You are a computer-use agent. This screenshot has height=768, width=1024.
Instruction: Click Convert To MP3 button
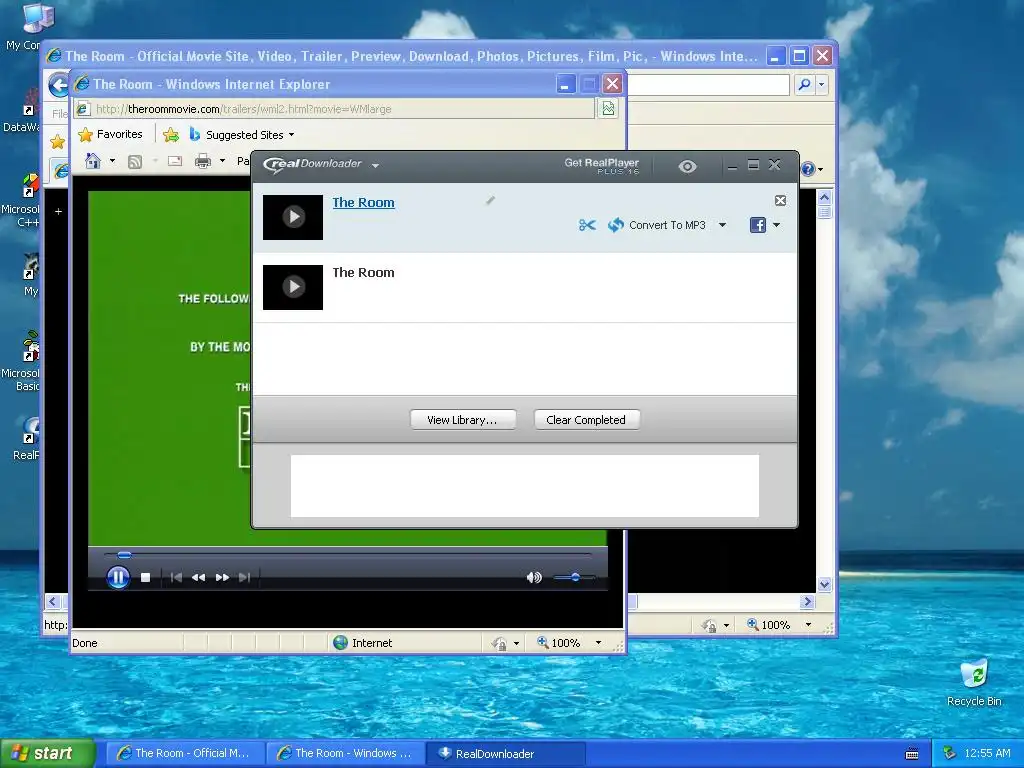point(657,225)
